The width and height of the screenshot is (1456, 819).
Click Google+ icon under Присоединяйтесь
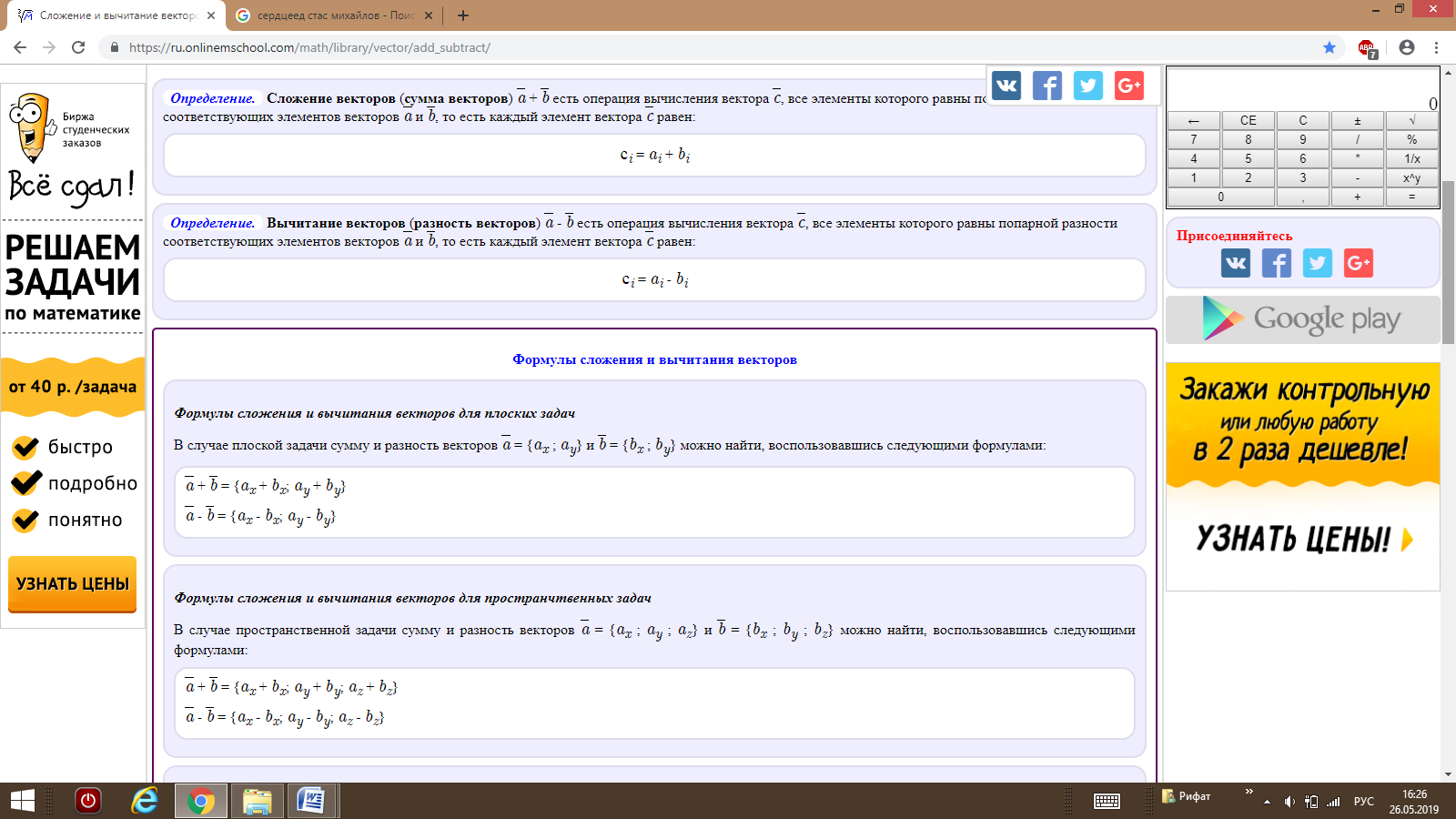click(x=1358, y=263)
